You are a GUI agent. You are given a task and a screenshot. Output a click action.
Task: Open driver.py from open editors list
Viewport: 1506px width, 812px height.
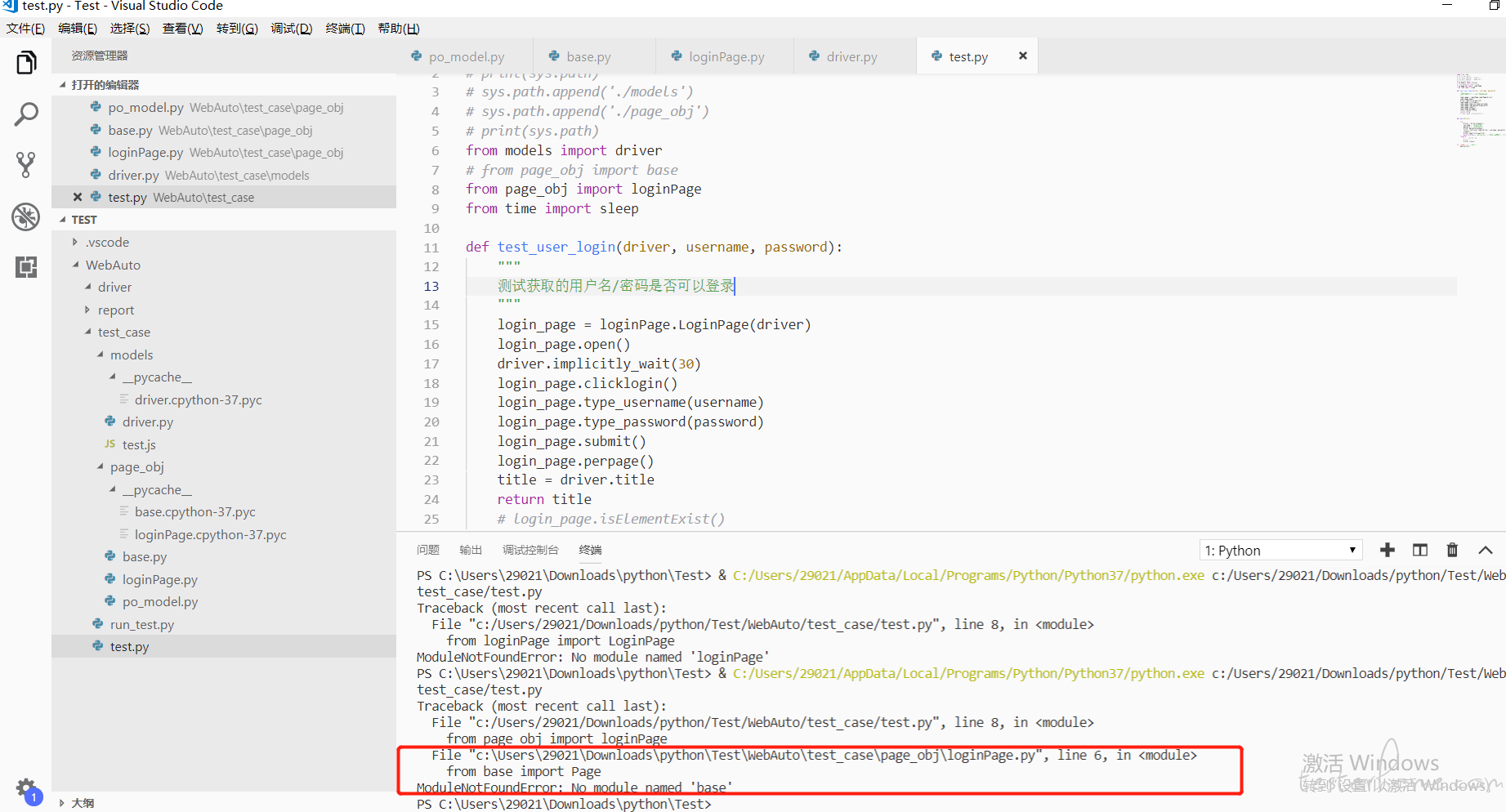point(224,175)
